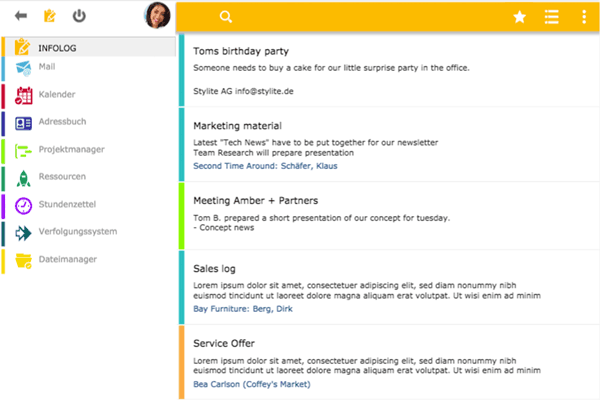Open the user profile avatar

(x=158, y=16)
